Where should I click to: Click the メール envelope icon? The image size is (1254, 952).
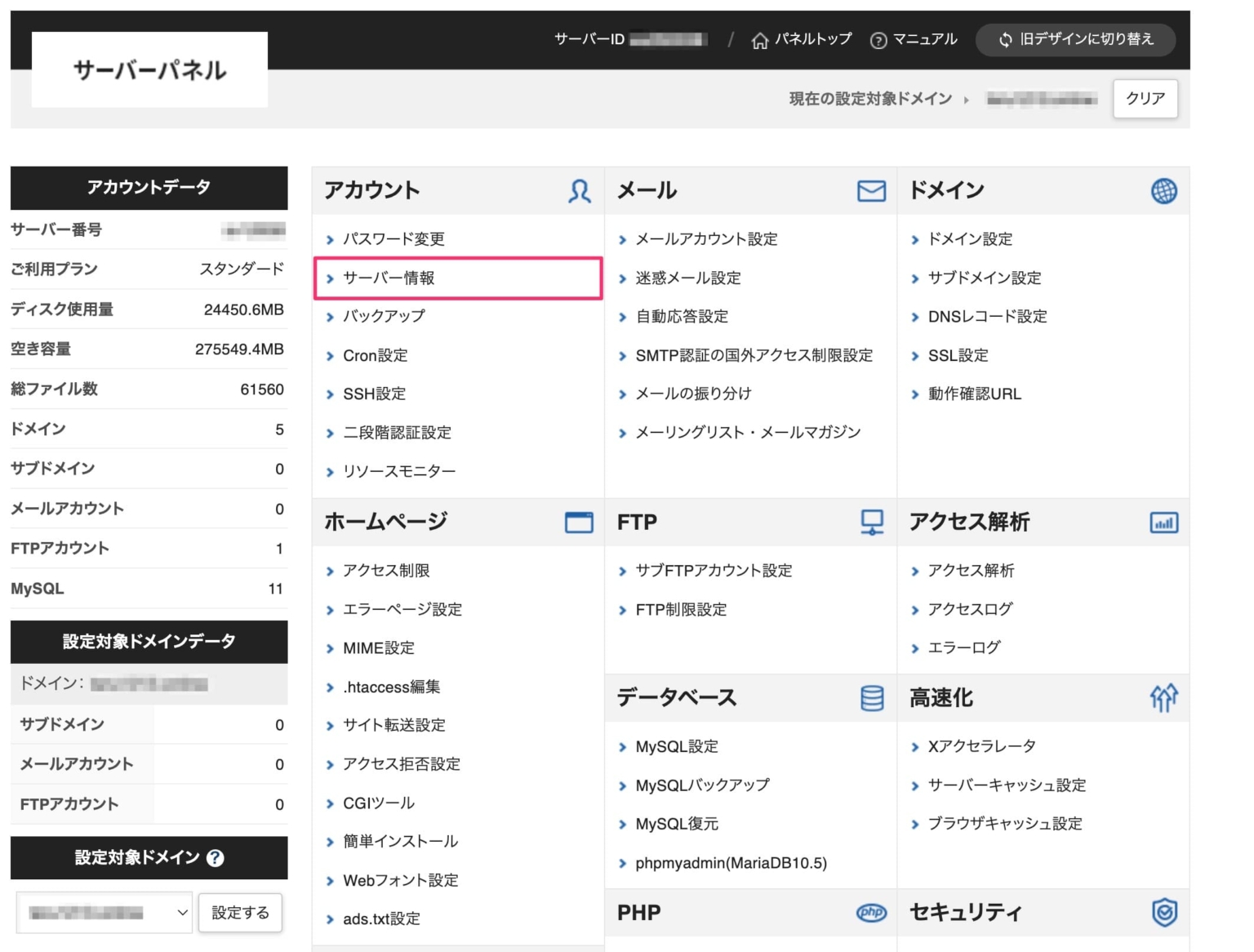871,190
